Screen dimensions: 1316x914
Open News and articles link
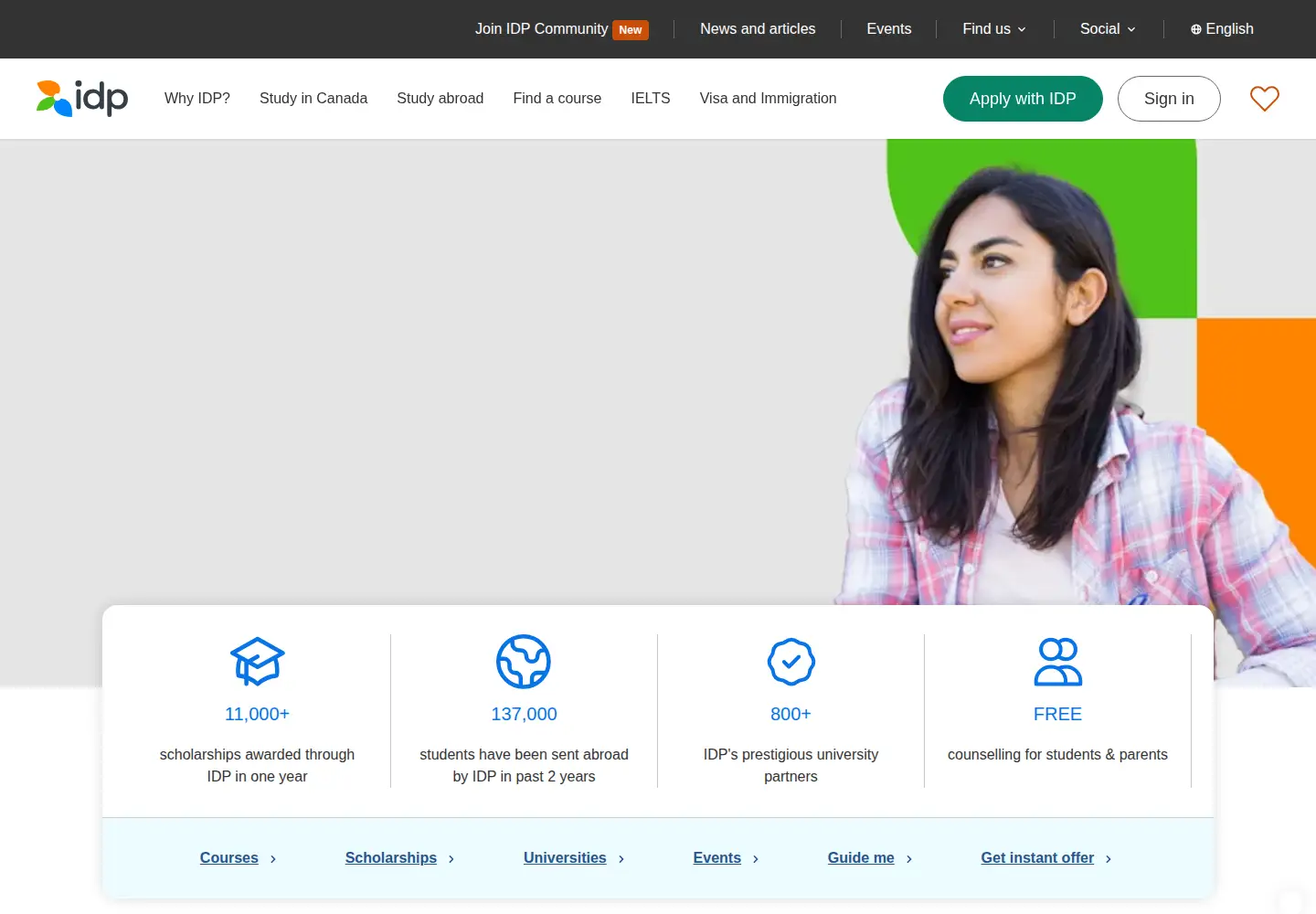758,29
